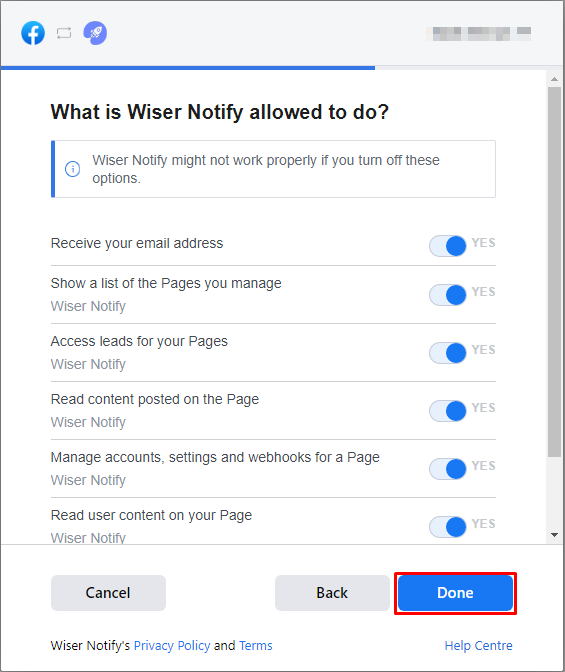Image resolution: width=565 pixels, height=672 pixels.
Task: Go Back to the previous step
Action: click(x=332, y=593)
